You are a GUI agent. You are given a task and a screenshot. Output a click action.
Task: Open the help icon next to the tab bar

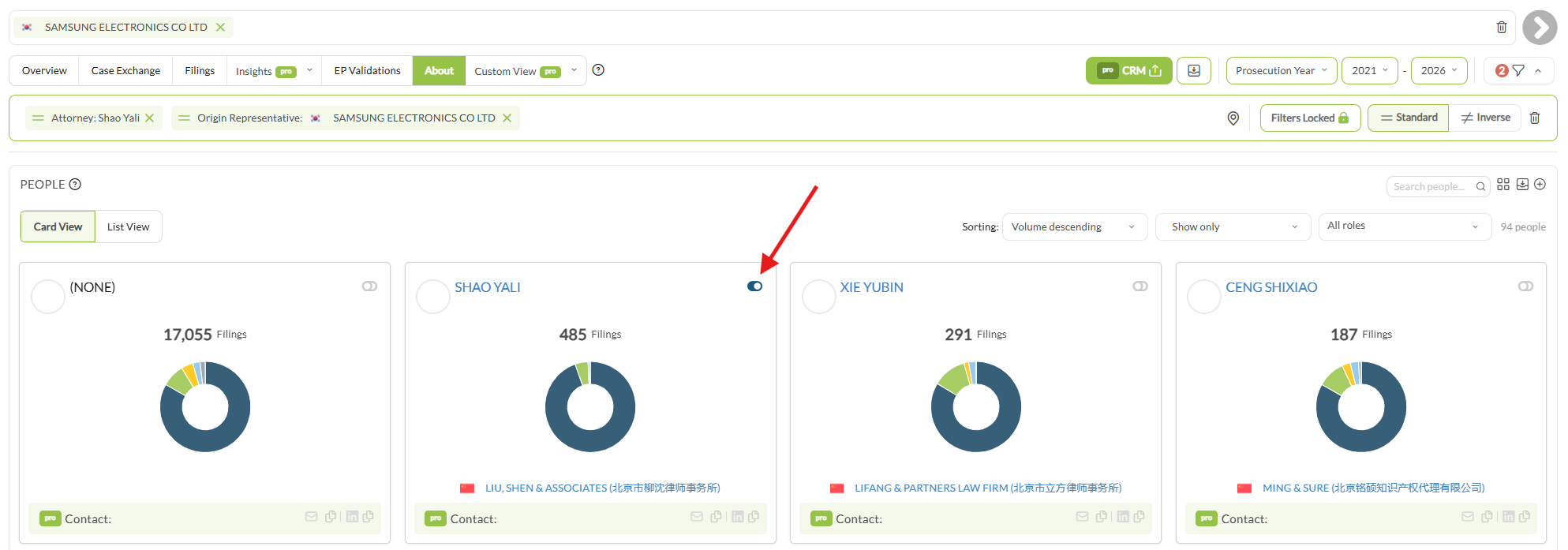[x=598, y=70]
